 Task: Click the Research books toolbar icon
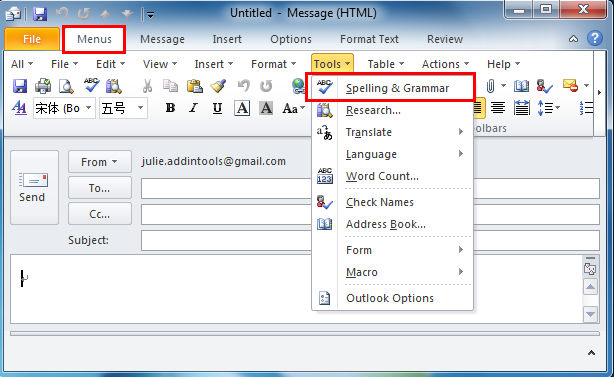coord(114,86)
